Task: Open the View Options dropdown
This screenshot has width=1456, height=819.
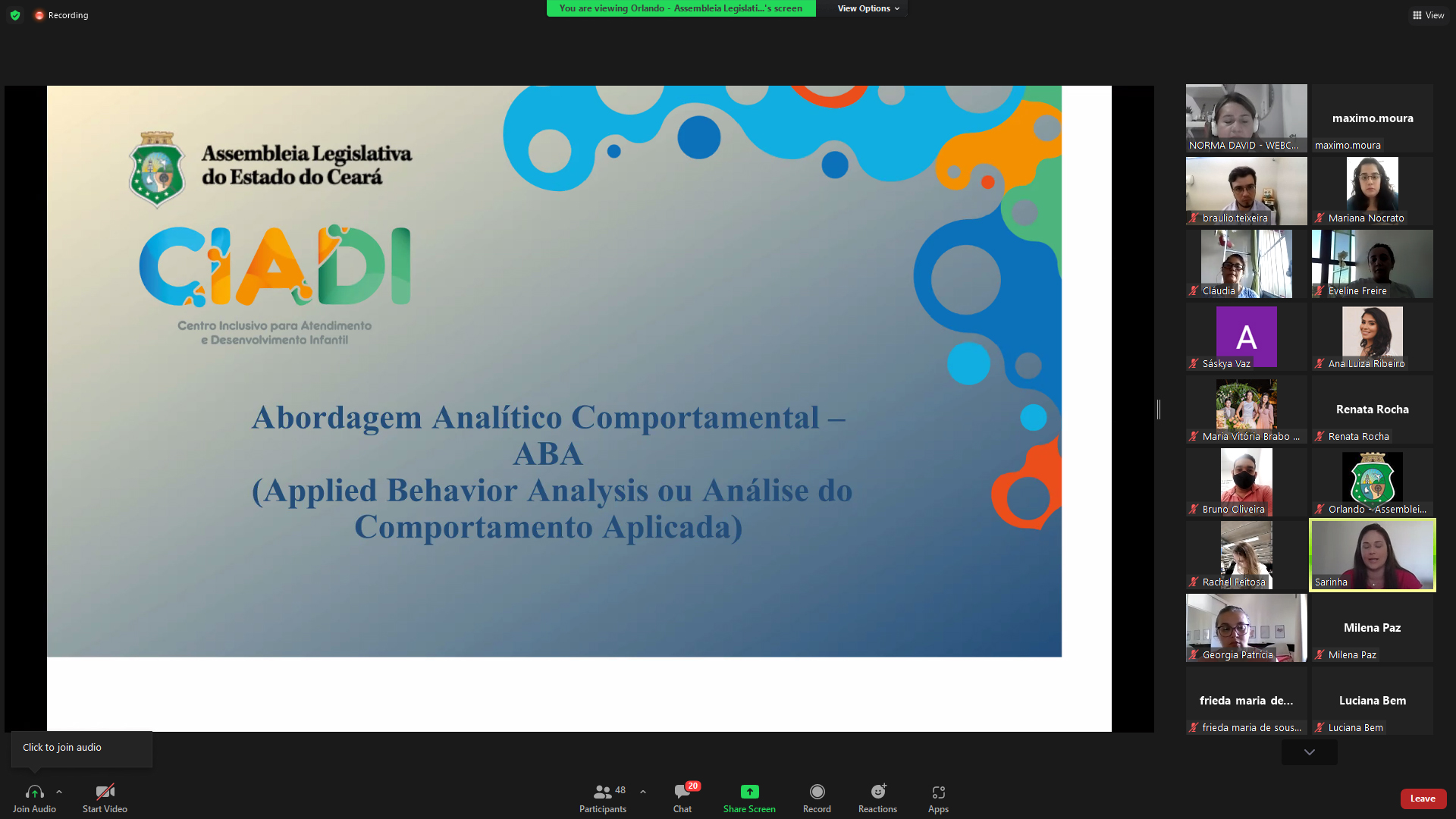Action: pyautogui.click(x=868, y=8)
